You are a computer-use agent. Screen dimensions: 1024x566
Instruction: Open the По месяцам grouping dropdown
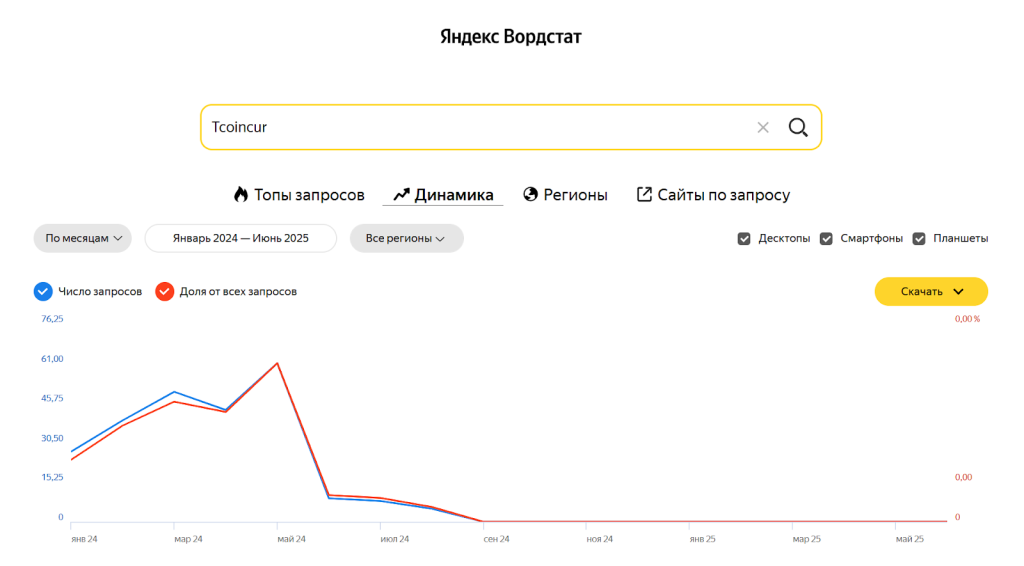click(83, 239)
